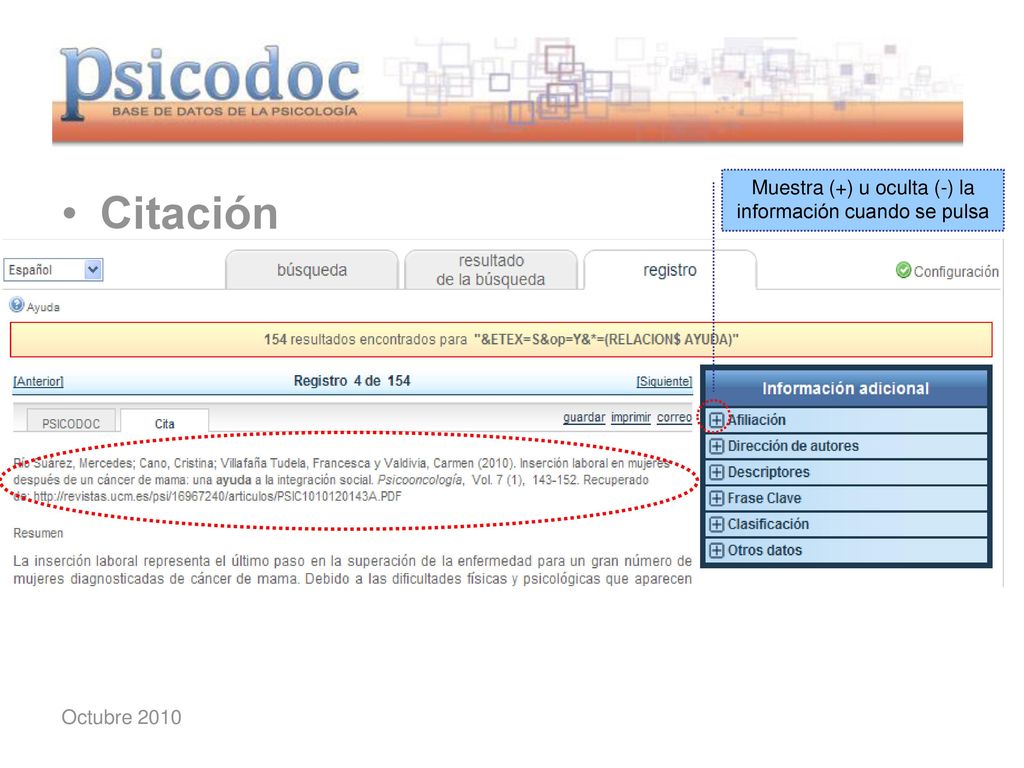Click the Otros datos label

point(765,551)
